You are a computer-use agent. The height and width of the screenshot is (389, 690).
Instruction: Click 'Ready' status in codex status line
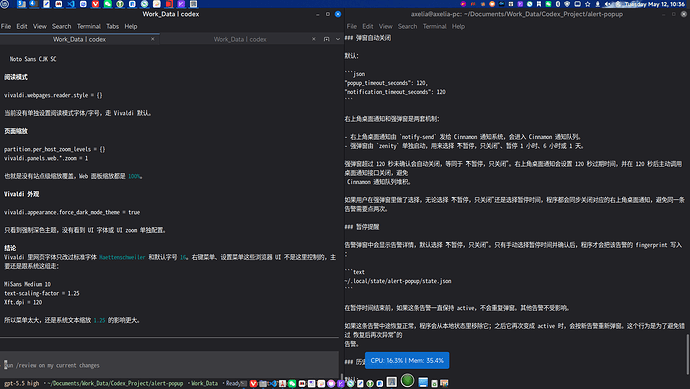233,383
